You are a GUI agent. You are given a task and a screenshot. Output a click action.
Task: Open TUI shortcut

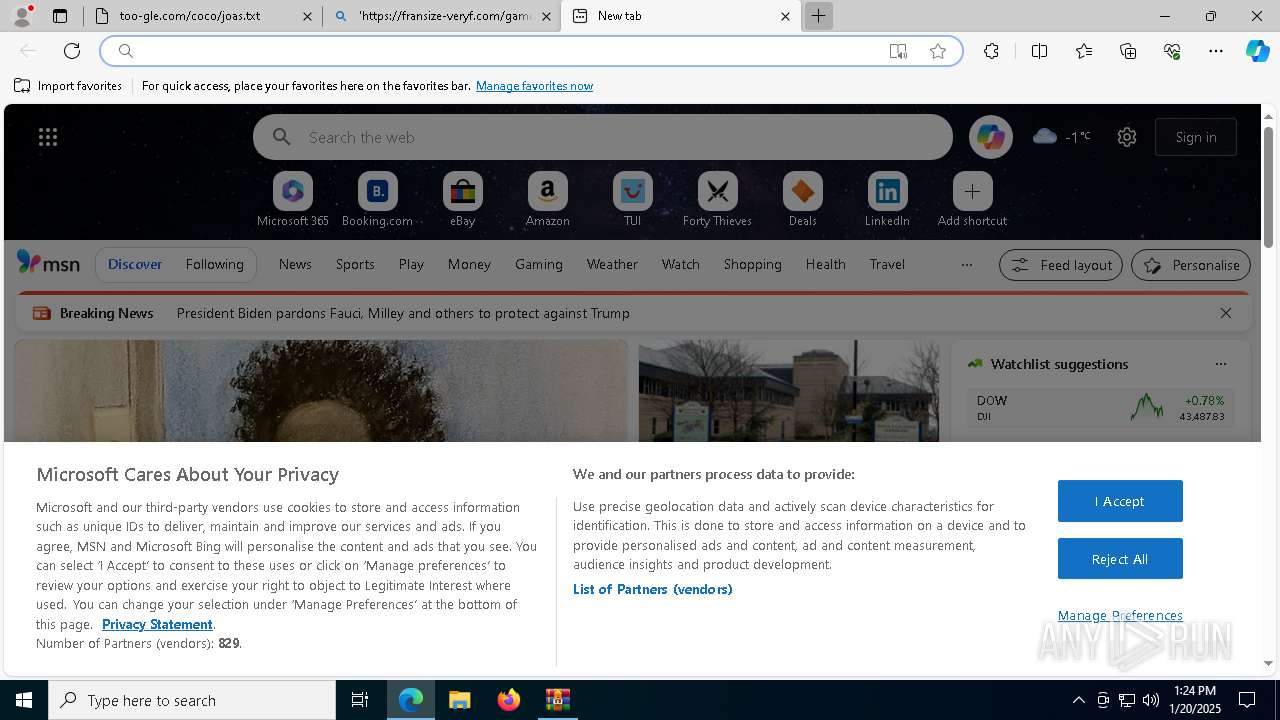[x=632, y=200]
